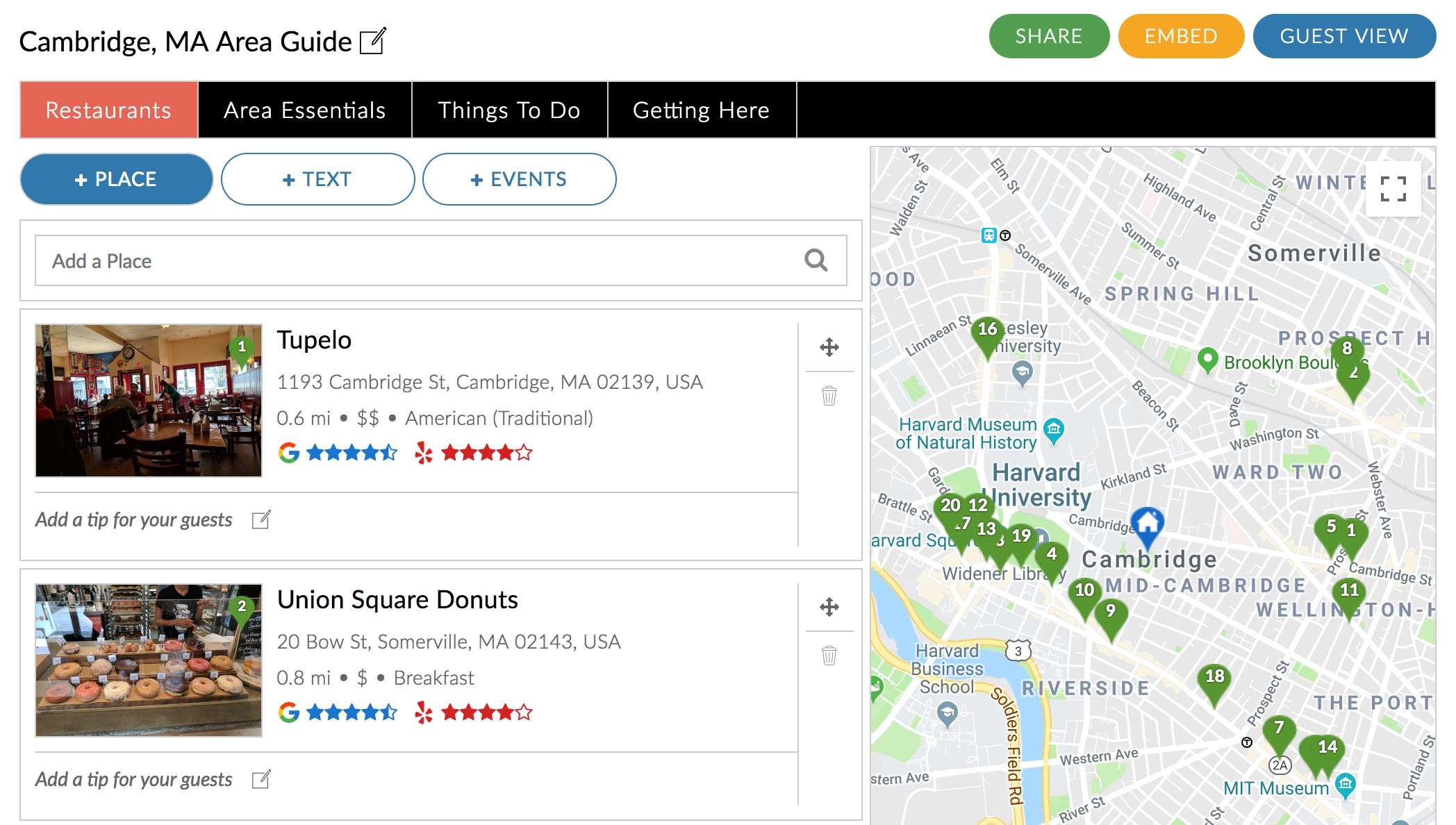Select map pin number 11

(x=1349, y=594)
